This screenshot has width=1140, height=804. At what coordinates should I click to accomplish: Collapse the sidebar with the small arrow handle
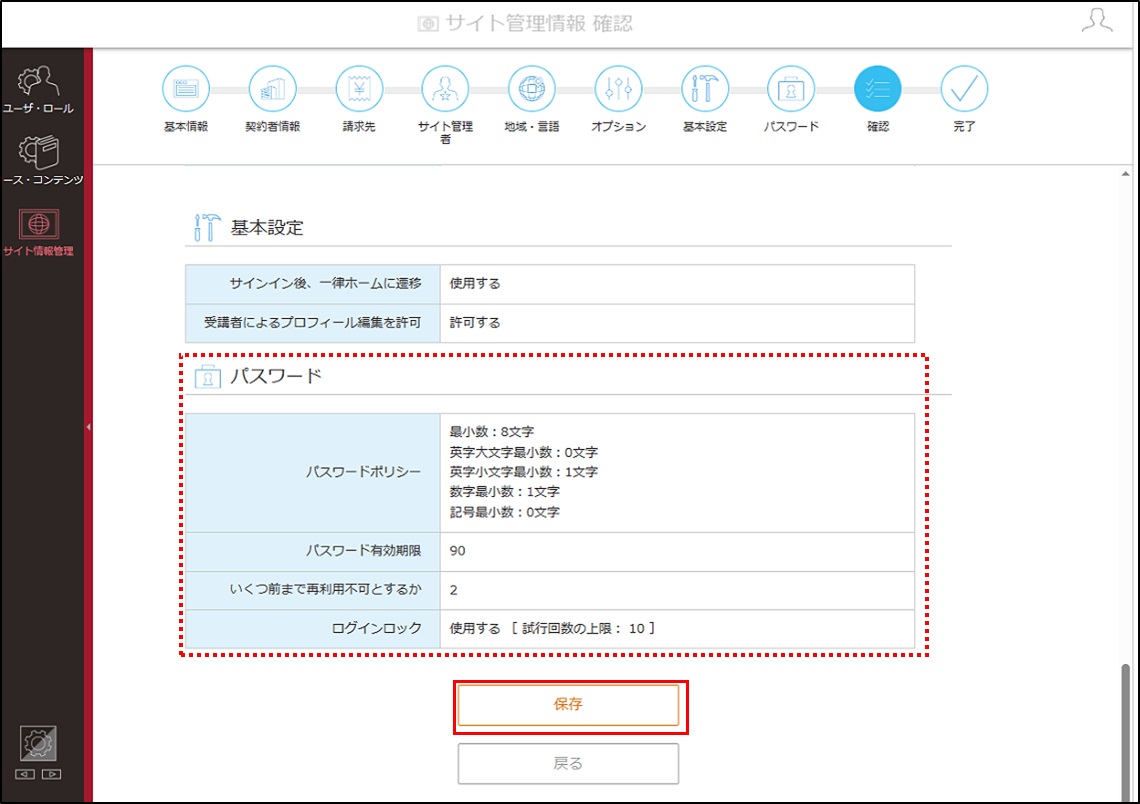pyautogui.click(x=89, y=427)
